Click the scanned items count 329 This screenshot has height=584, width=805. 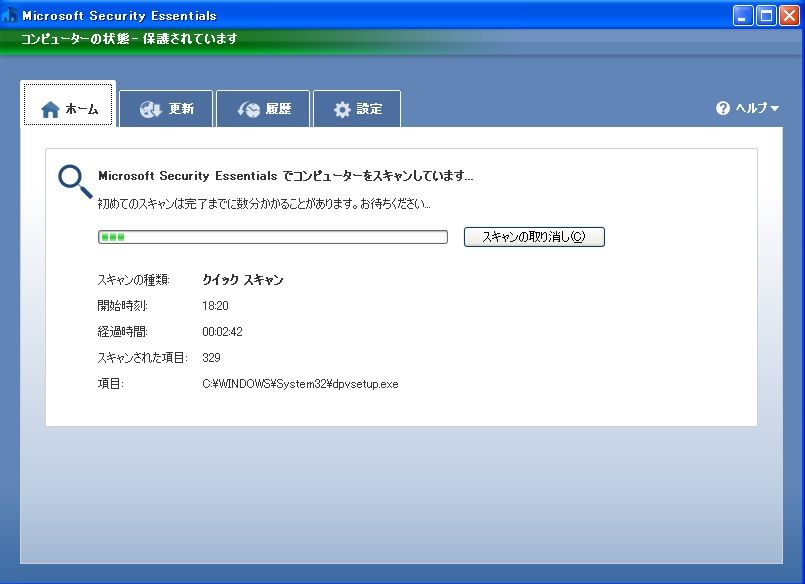pos(211,358)
